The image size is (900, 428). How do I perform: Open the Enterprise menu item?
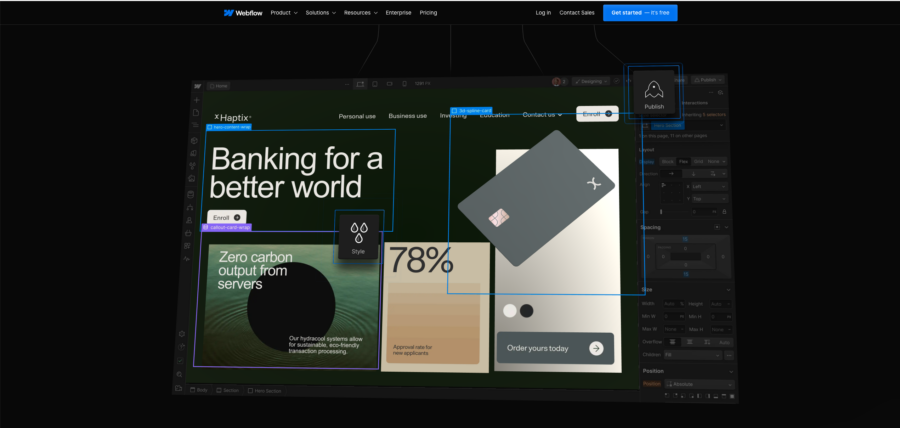pyautogui.click(x=398, y=13)
